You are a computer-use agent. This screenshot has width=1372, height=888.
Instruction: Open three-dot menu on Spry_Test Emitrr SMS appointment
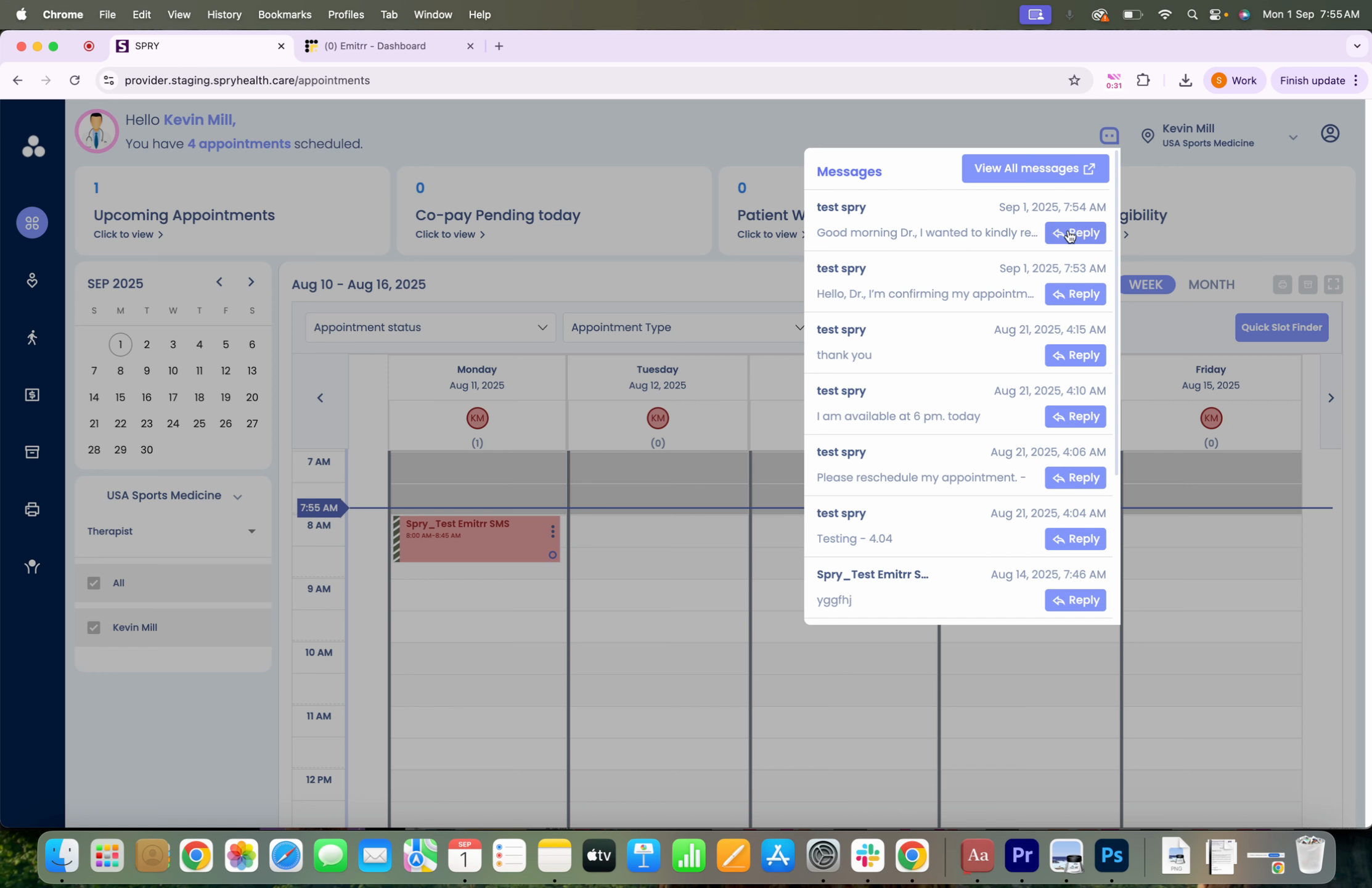tap(552, 531)
